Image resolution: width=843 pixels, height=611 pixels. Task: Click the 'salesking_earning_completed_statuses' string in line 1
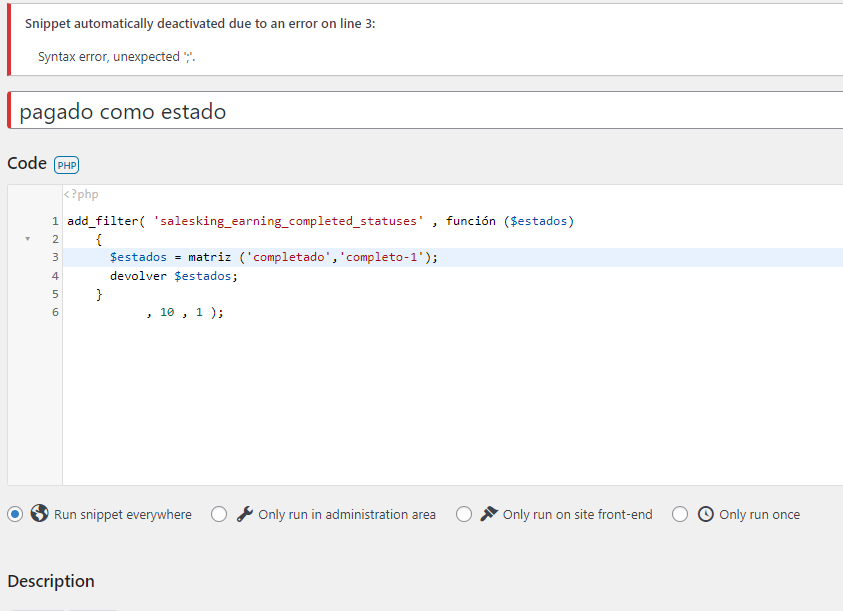pos(288,221)
